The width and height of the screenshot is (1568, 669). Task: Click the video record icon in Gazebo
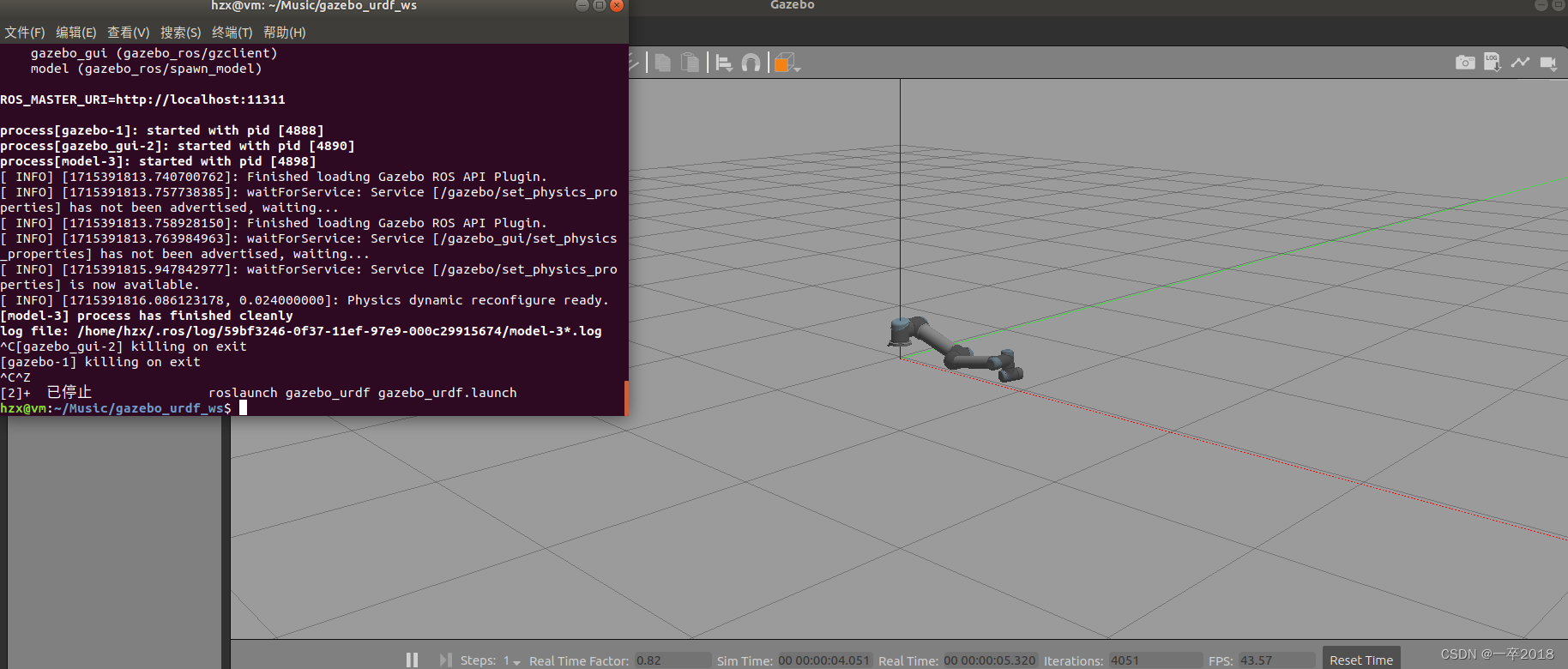pyautogui.click(x=1548, y=63)
